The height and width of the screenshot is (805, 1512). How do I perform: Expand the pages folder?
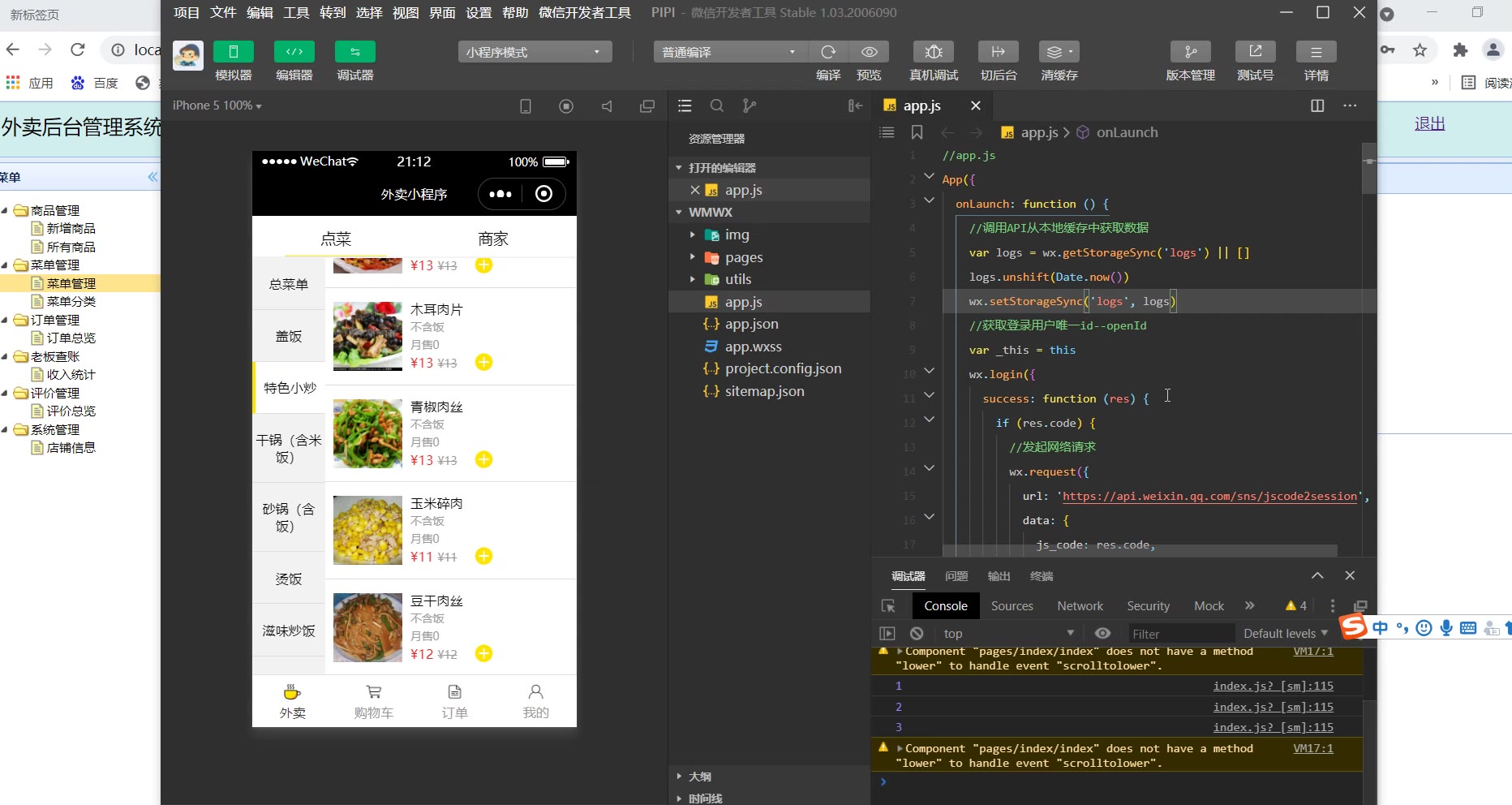tap(692, 257)
